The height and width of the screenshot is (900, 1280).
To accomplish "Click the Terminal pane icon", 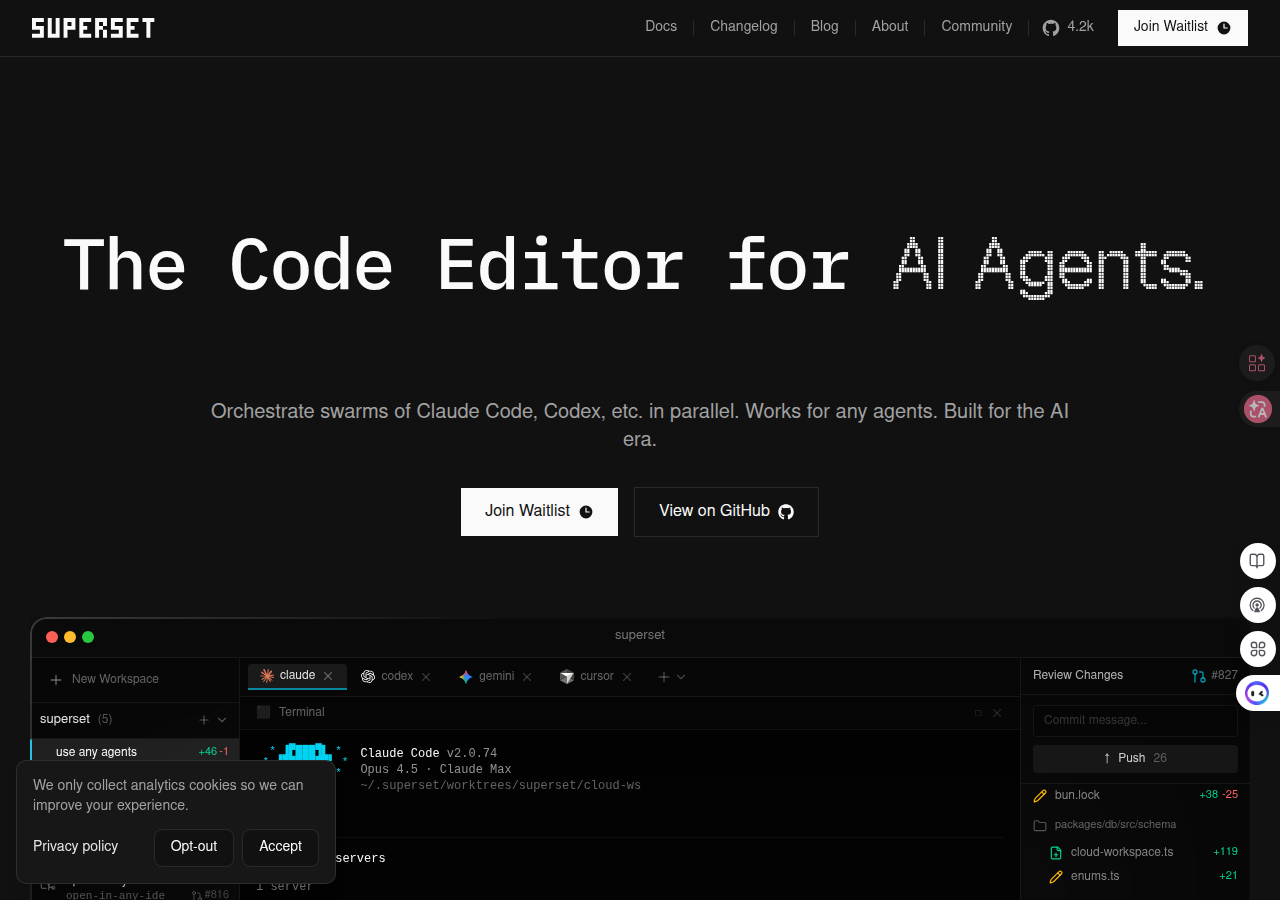I will [x=264, y=712].
